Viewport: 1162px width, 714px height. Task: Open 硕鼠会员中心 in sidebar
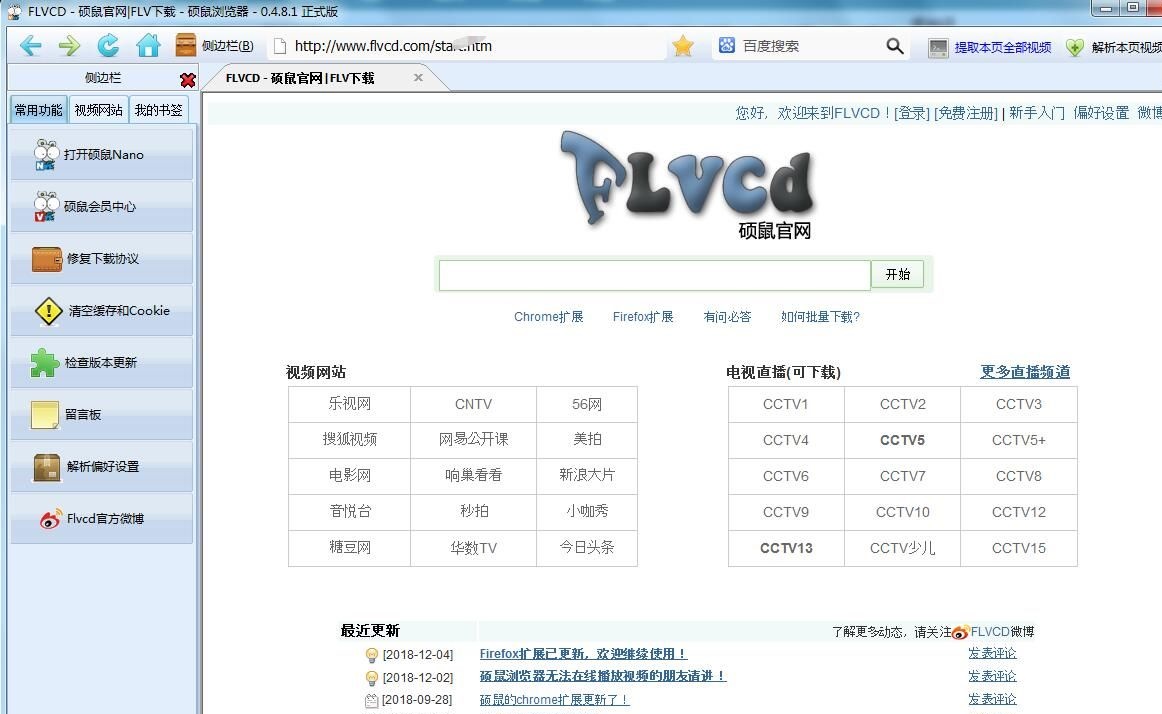click(102, 206)
